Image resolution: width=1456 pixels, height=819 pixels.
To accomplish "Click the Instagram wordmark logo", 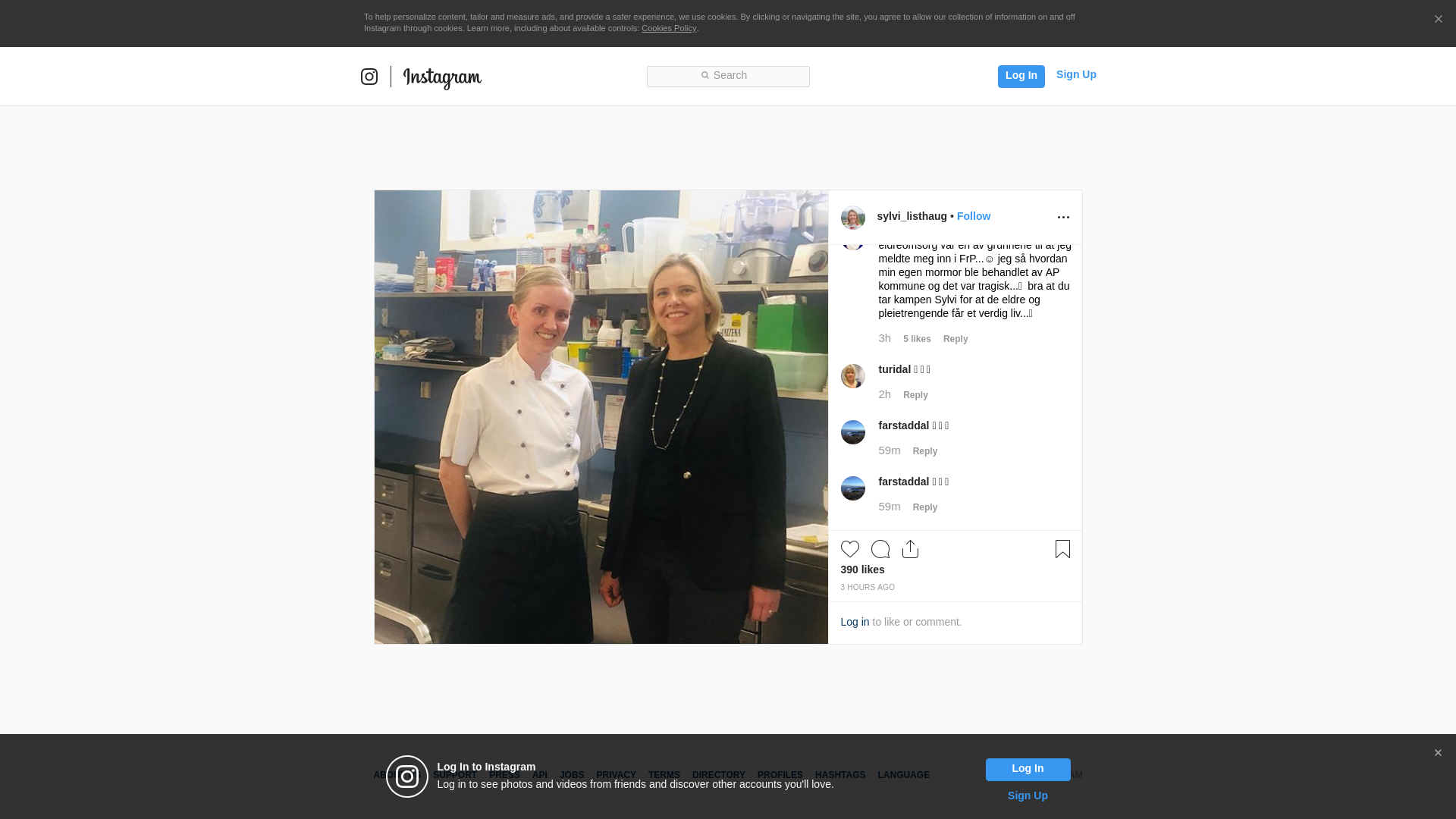I will point(442,77).
